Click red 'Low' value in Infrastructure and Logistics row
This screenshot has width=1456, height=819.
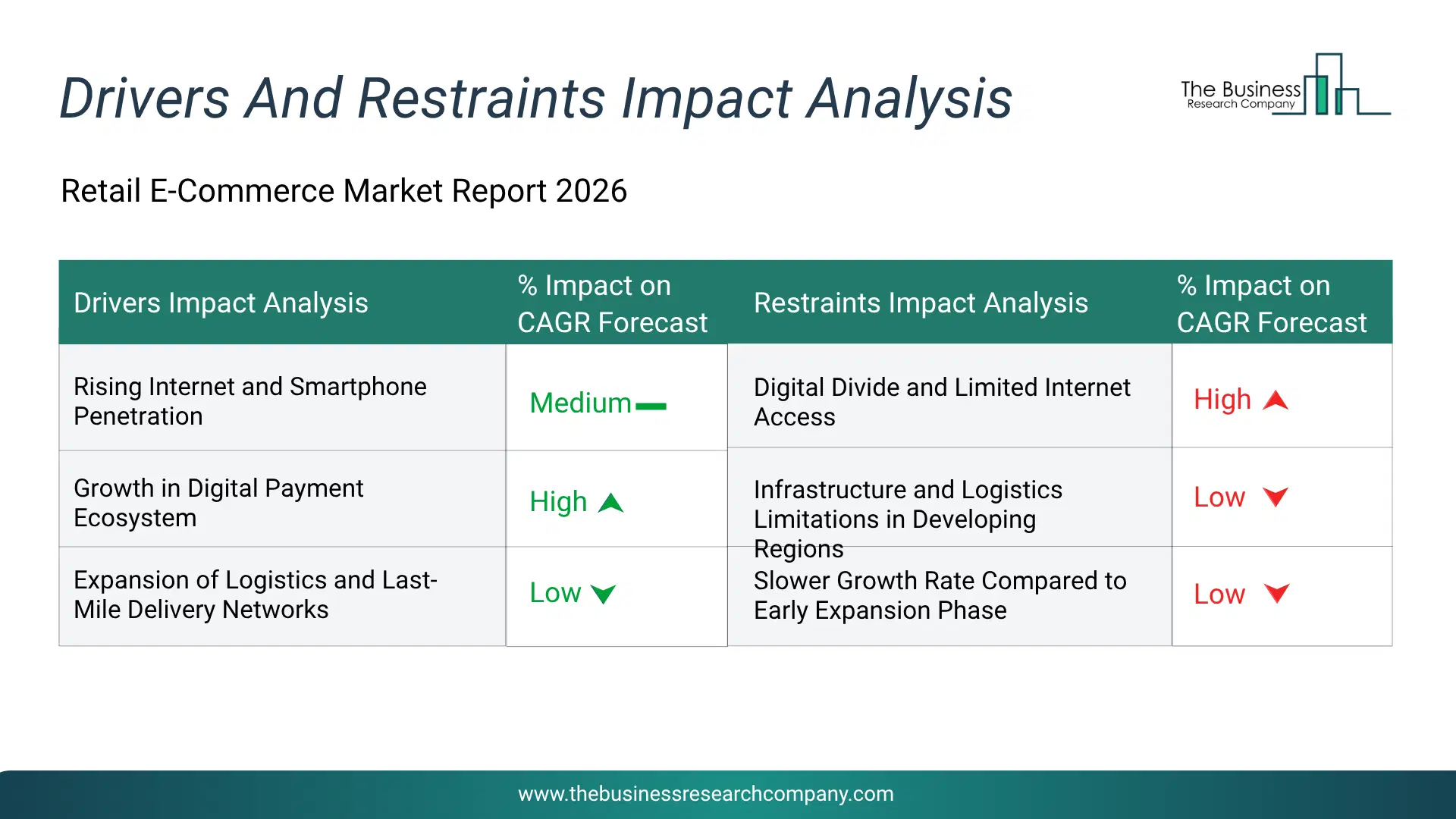tap(1219, 497)
